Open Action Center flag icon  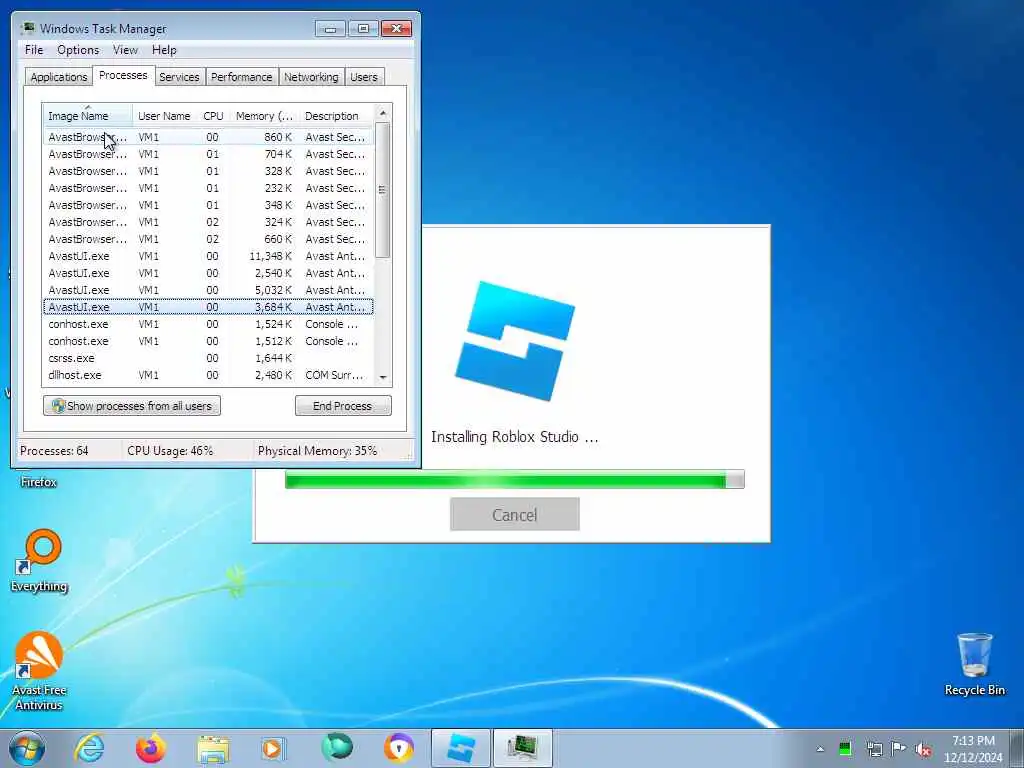point(899,748)
